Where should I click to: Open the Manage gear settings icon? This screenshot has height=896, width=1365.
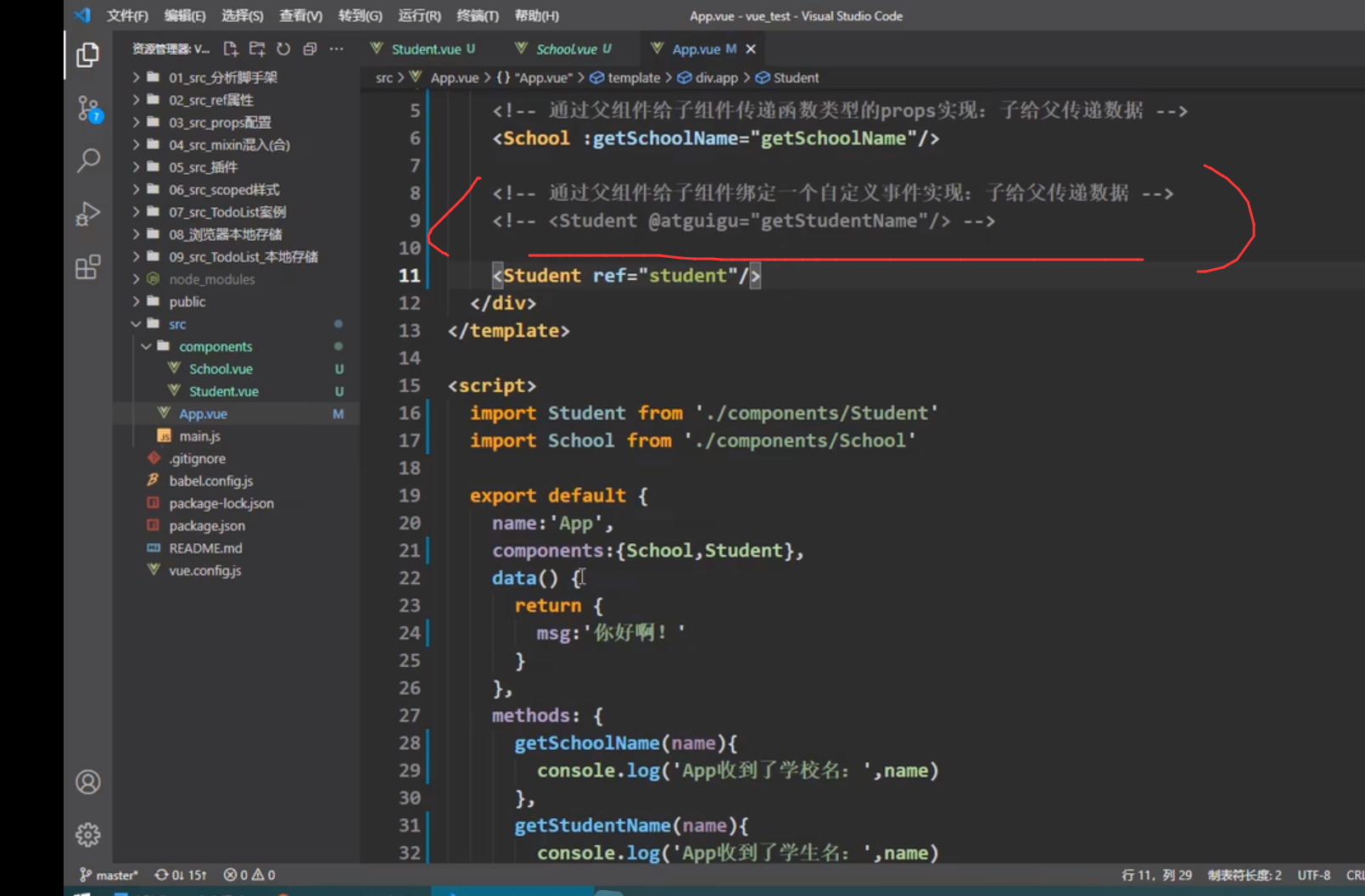pos(87,835)
